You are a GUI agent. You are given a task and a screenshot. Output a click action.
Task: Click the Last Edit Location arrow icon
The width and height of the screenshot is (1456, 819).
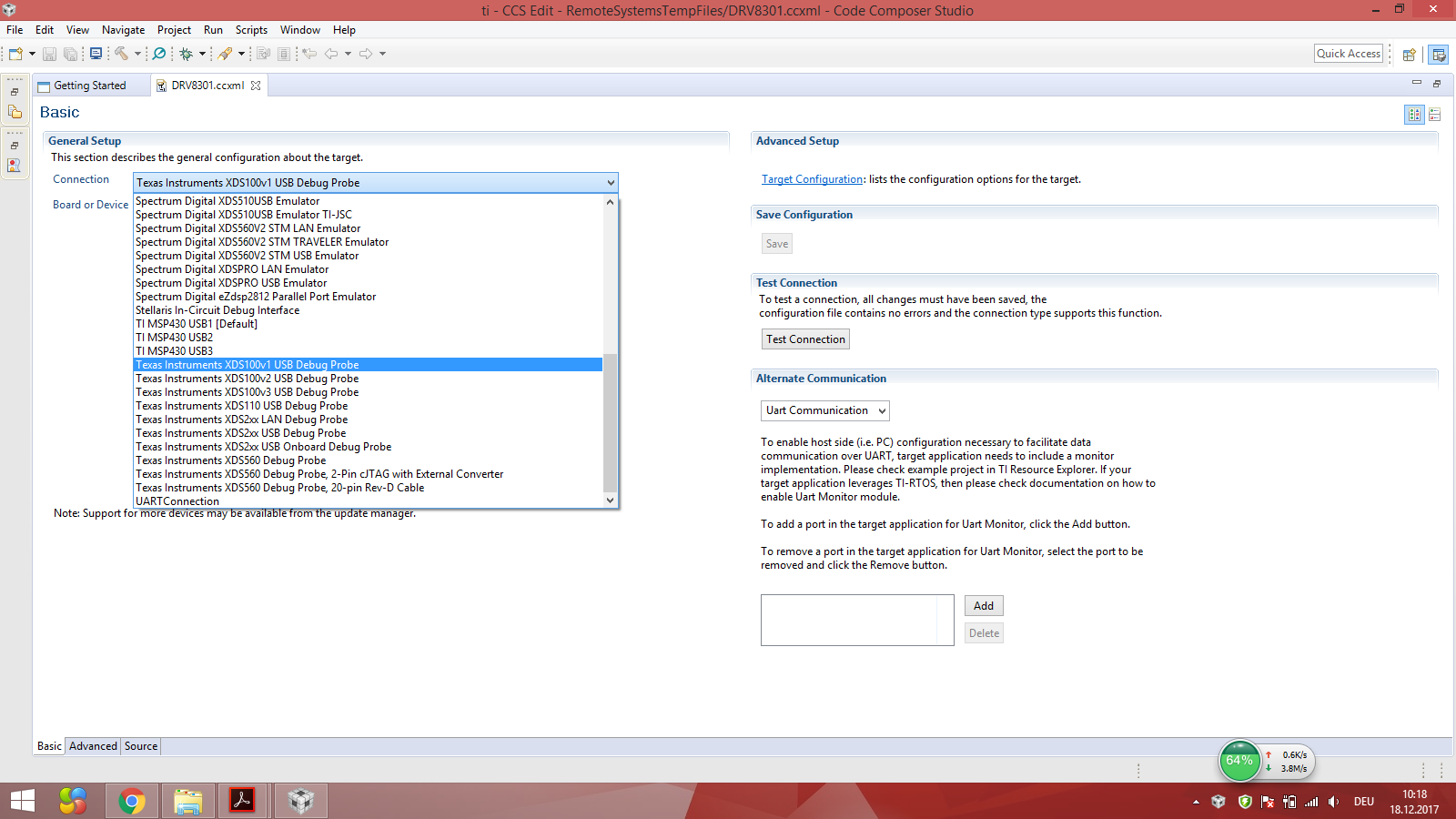click(309, 54)
